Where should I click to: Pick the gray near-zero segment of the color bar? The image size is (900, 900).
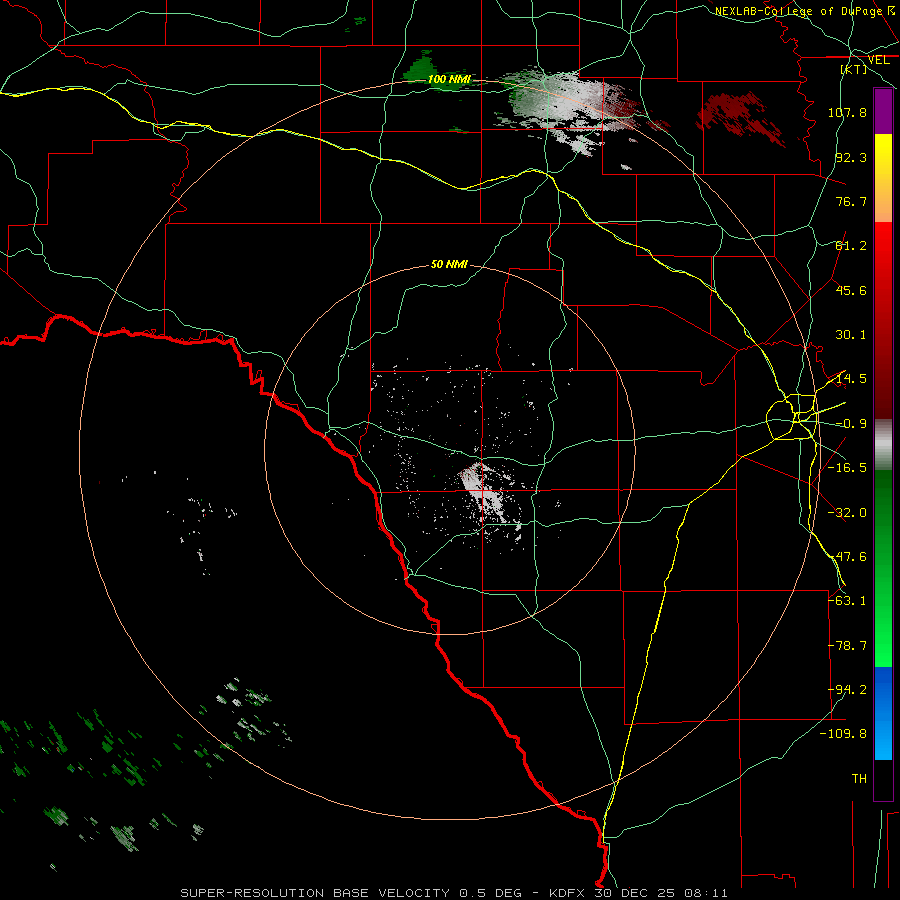[x=883, y=445]
